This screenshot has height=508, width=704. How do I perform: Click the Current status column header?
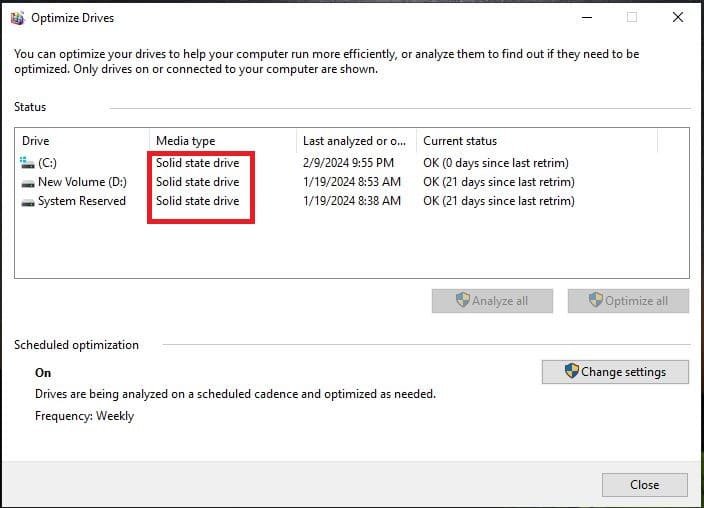(x=460, y=141)
